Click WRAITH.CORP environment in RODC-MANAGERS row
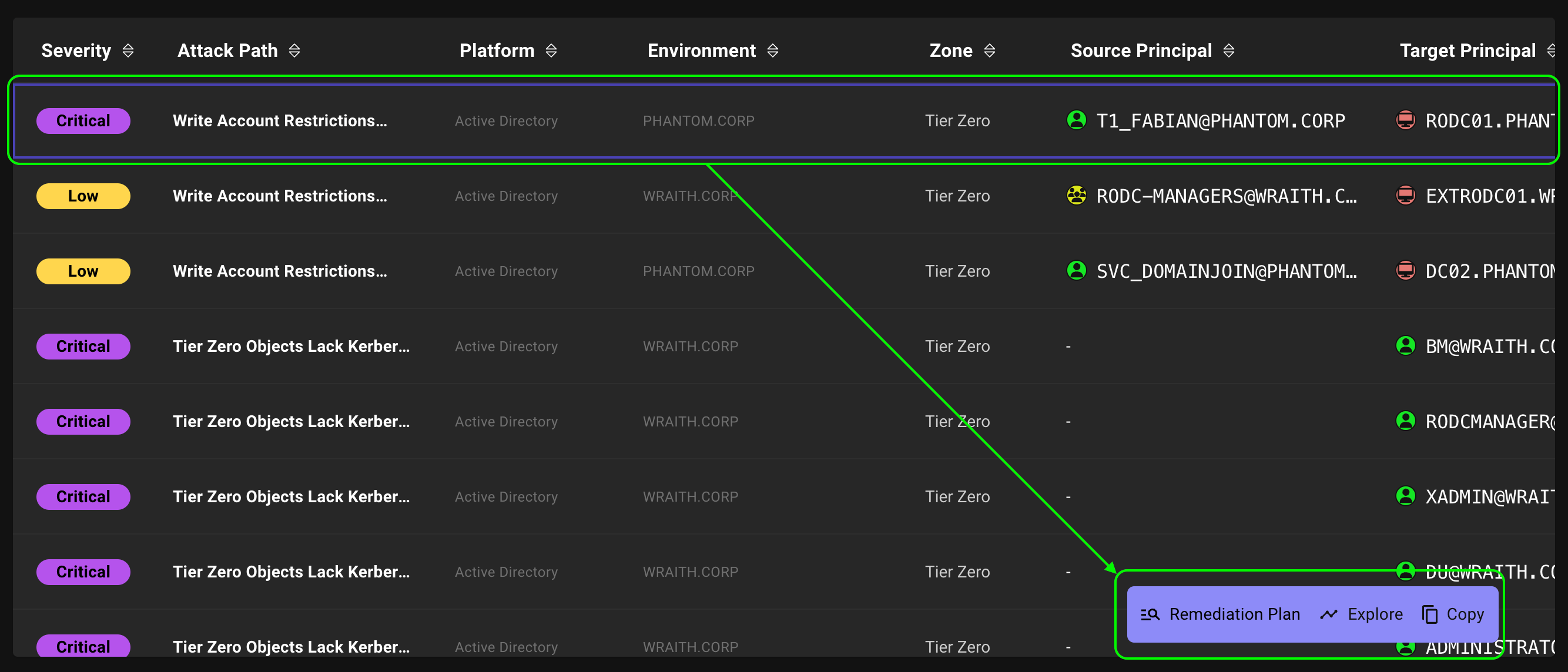This screenshot has height=672, width=1568. [x=691, y=196]
